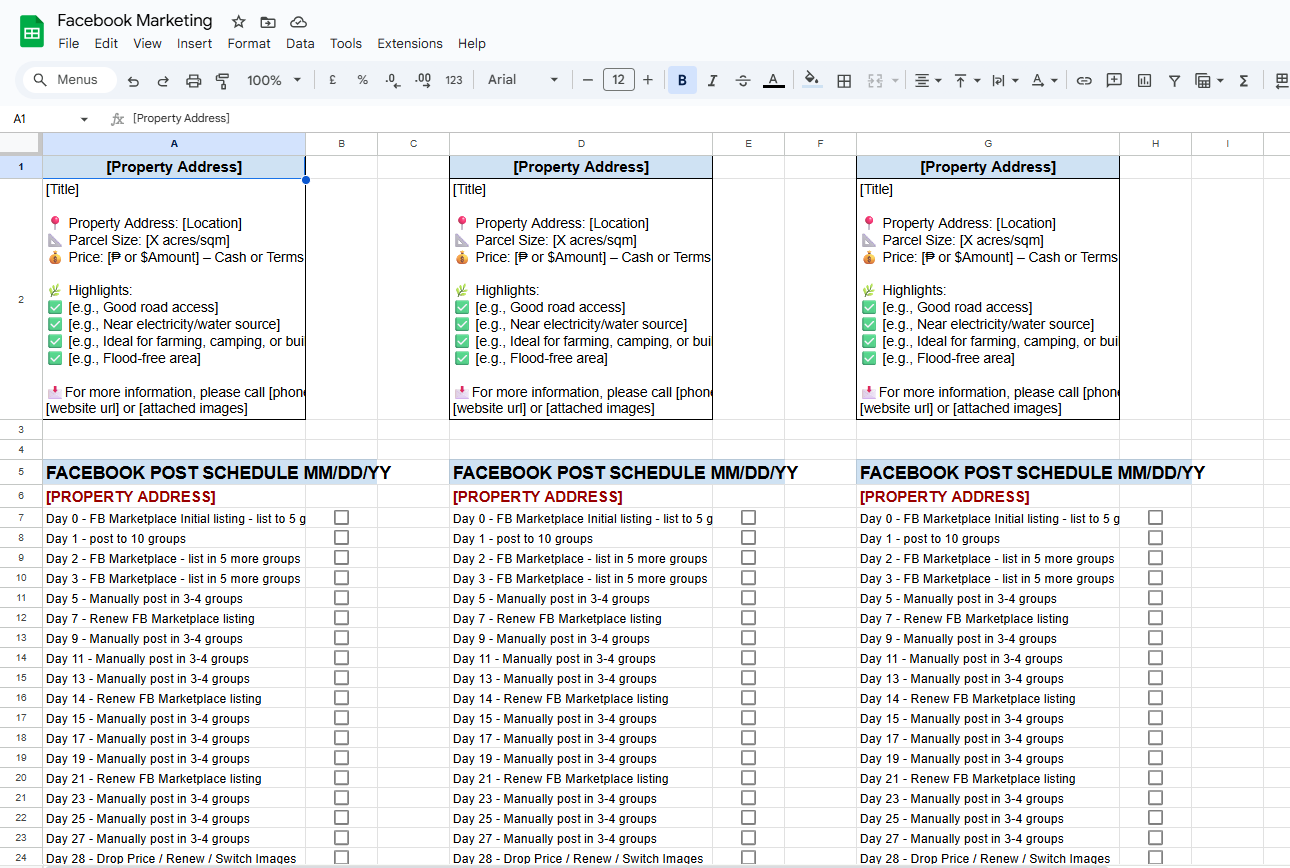Click the insert link icon
1290x868 pixels.
[1084, 80]
